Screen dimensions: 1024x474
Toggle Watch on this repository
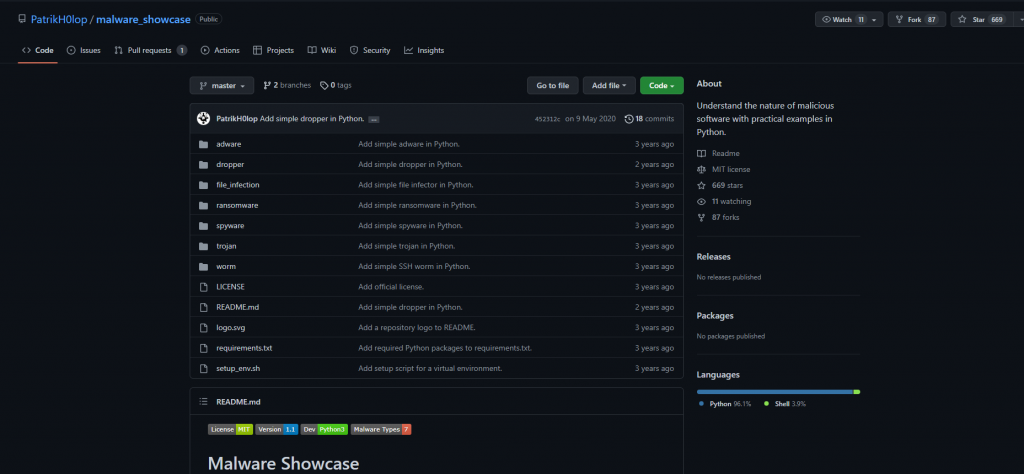tap(842, 20)
